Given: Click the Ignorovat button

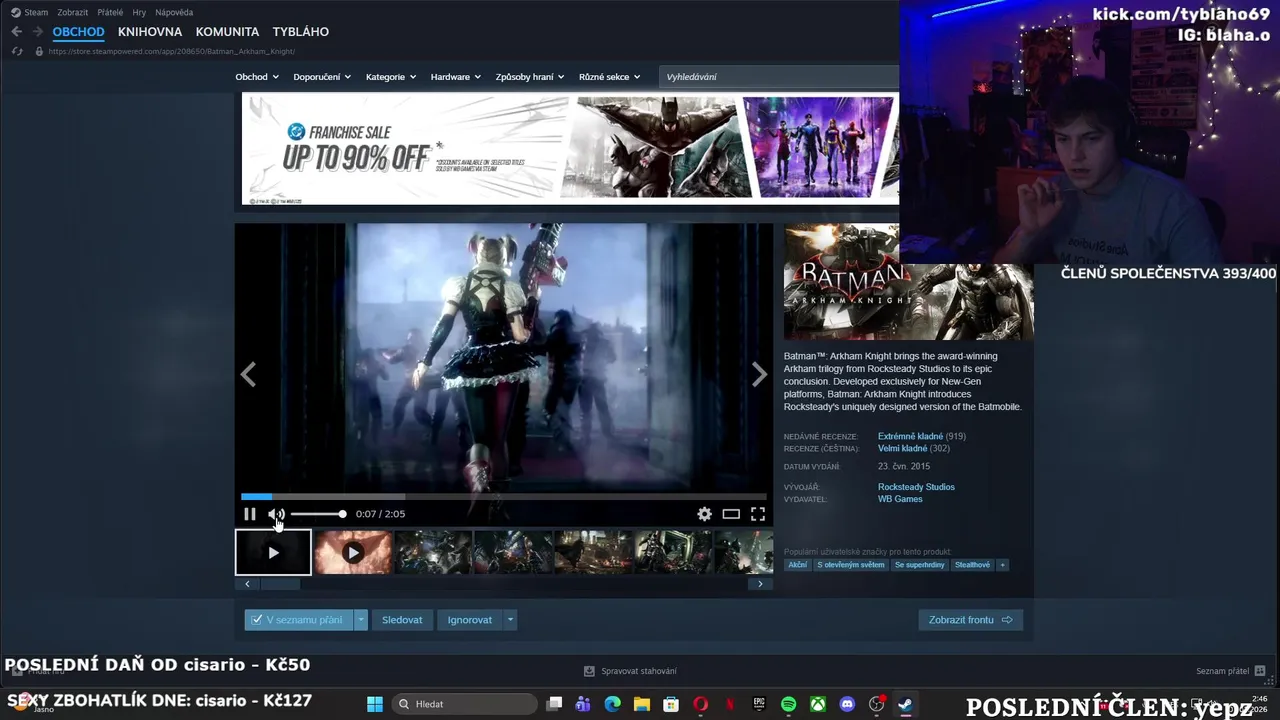Looking at the screenshot, I should pyautogui.click(x=470, y=620).
